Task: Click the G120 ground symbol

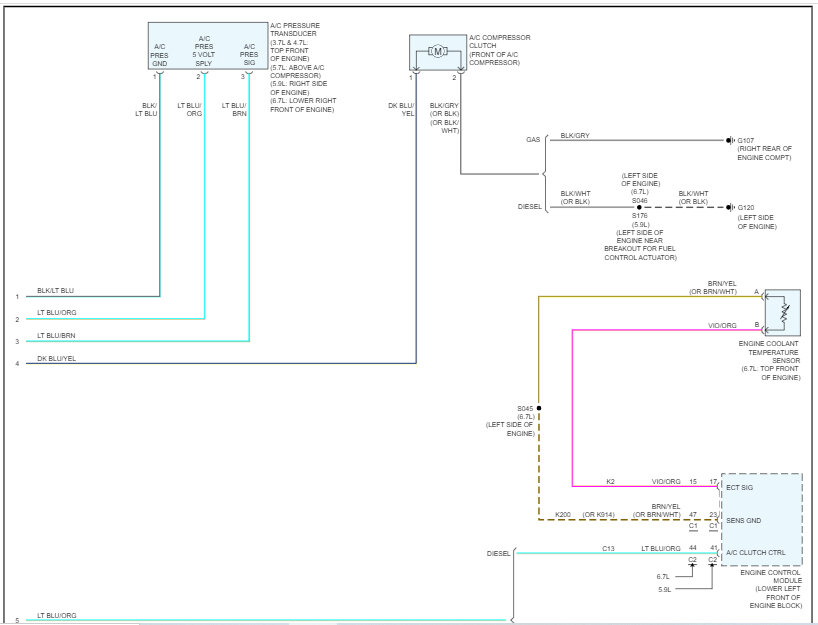Action: (x=730, y=207)
